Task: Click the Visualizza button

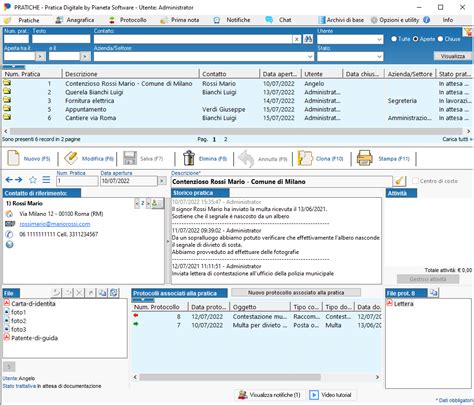Action: pos(453,56)
